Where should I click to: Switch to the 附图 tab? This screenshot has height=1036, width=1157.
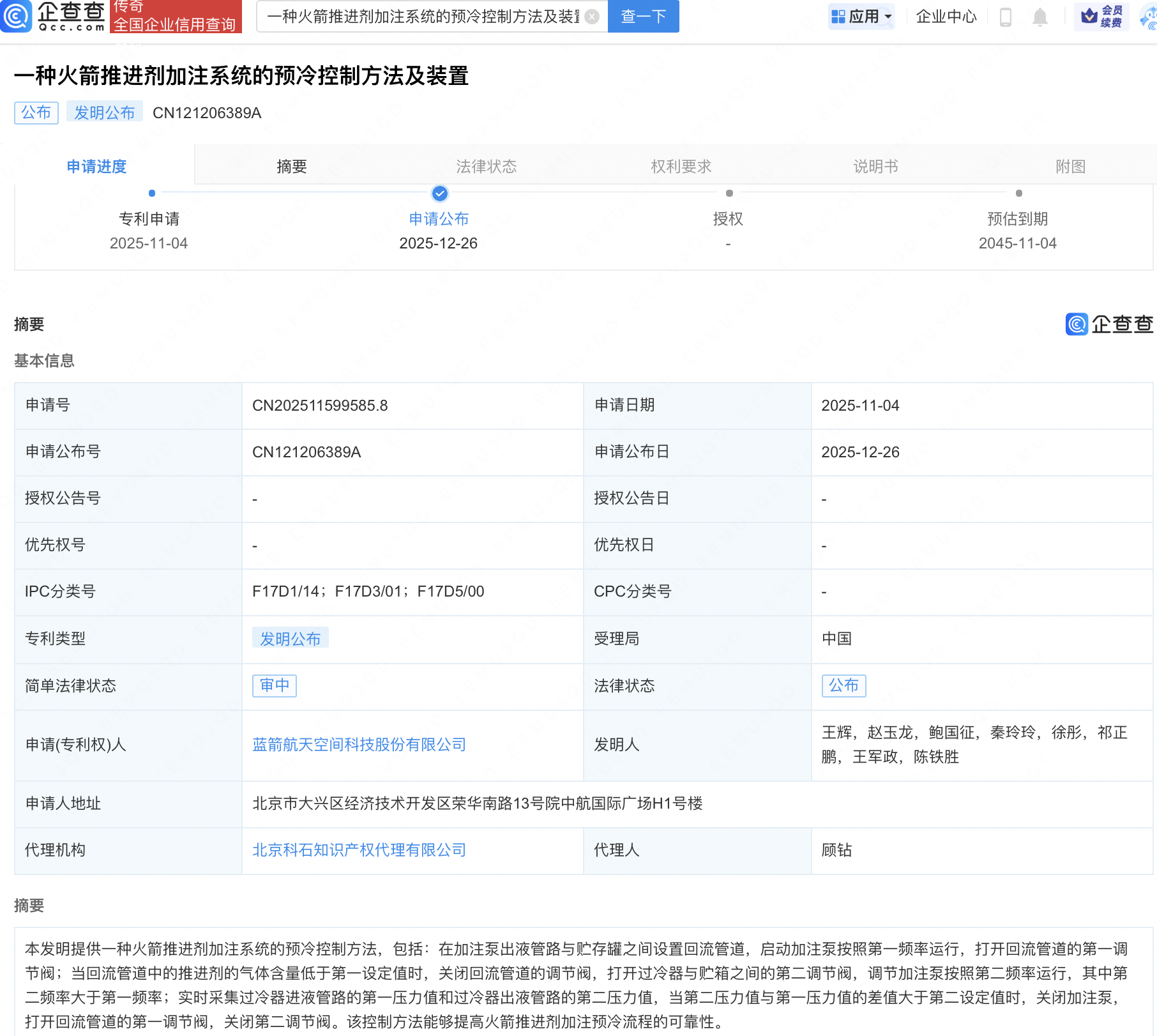coord(1070,166)
